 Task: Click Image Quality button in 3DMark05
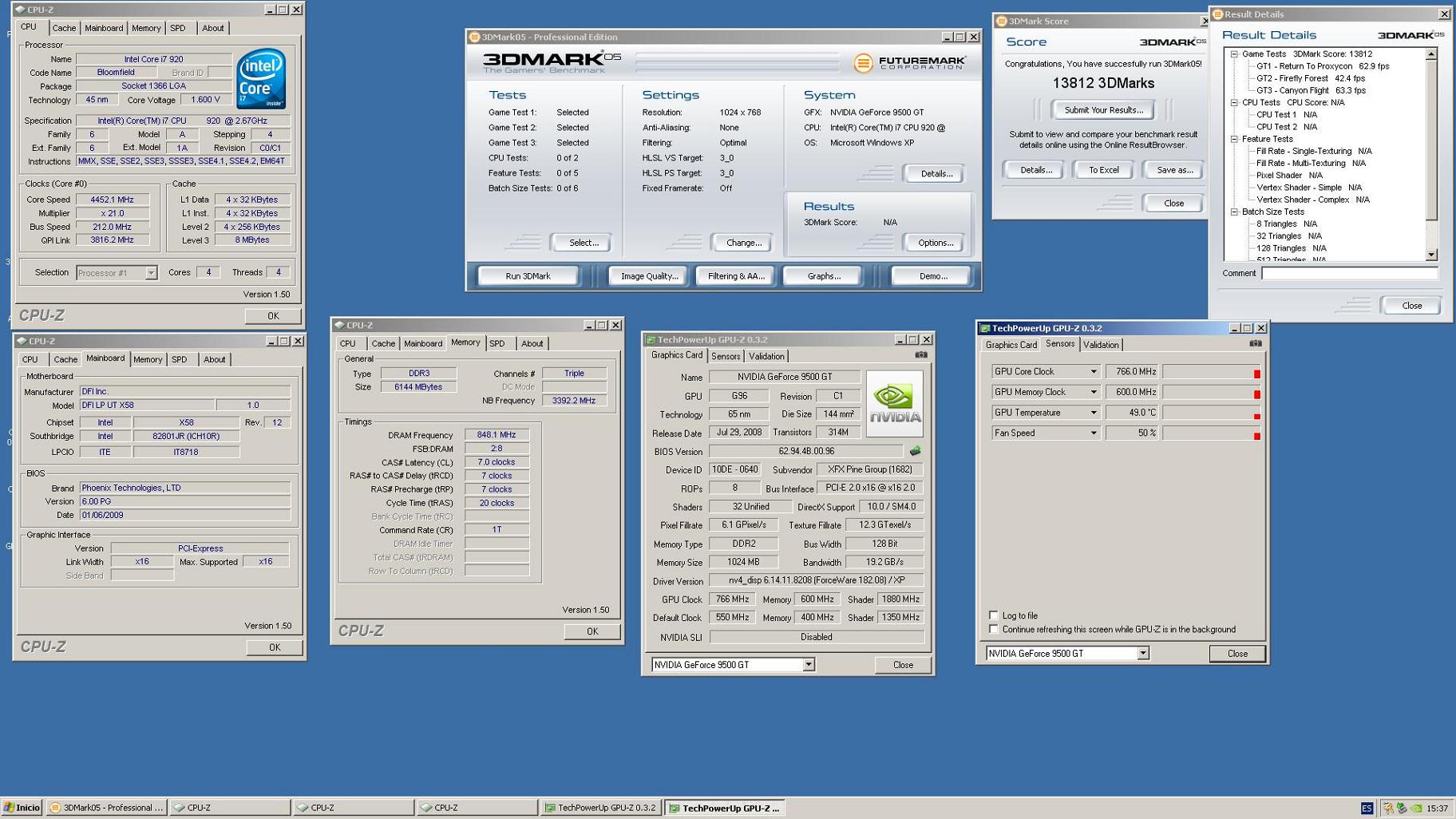tap(650, 276)
